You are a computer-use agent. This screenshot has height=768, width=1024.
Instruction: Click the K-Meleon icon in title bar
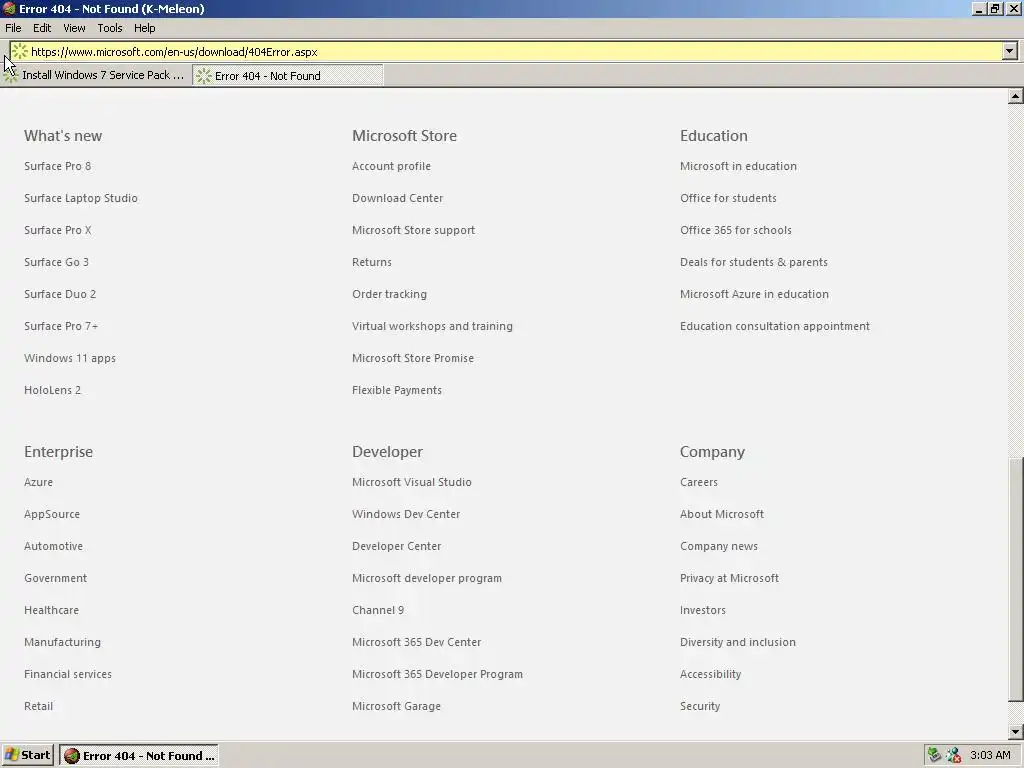9,8
